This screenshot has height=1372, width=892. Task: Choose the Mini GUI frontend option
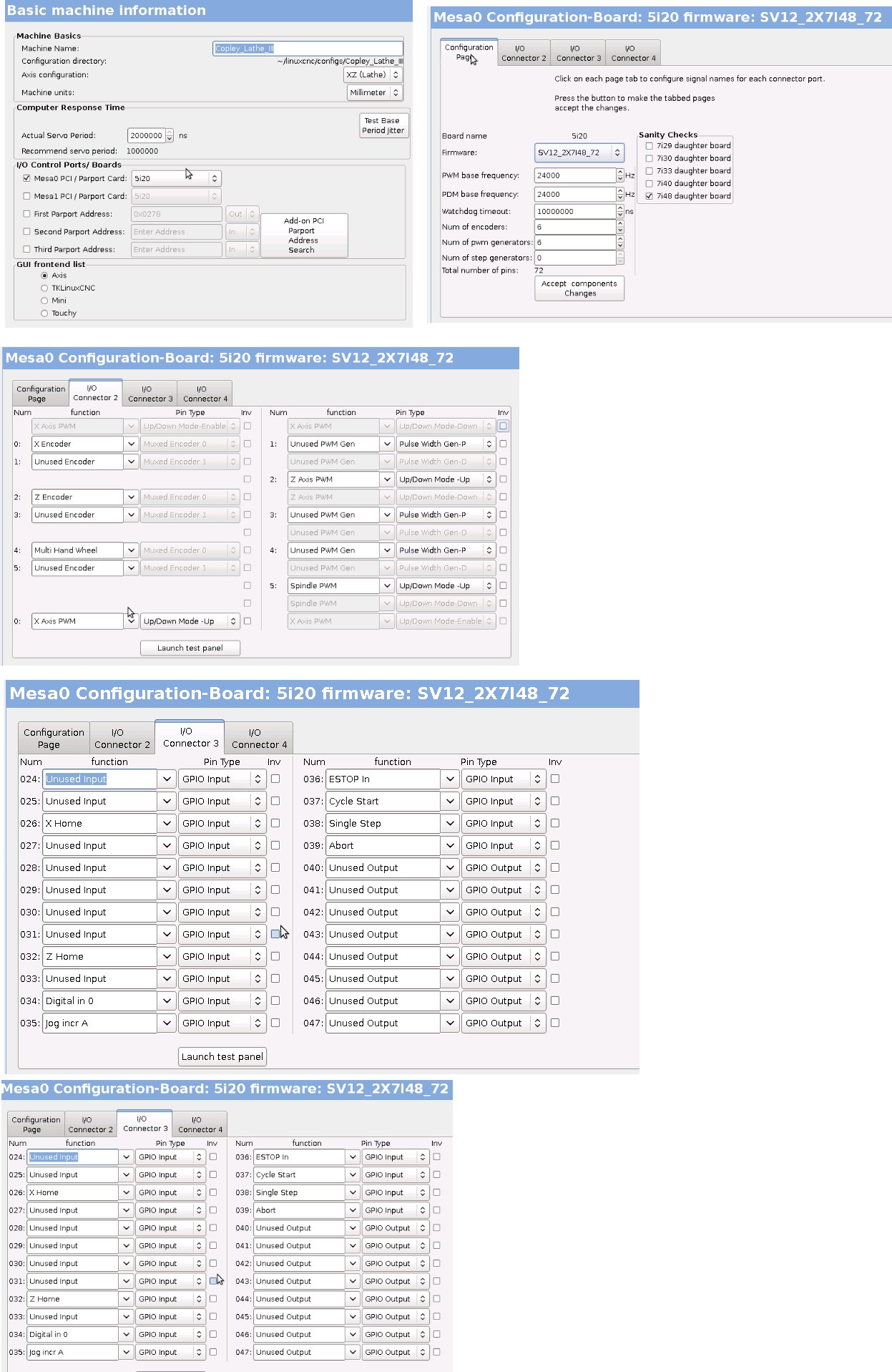point(44,301)
